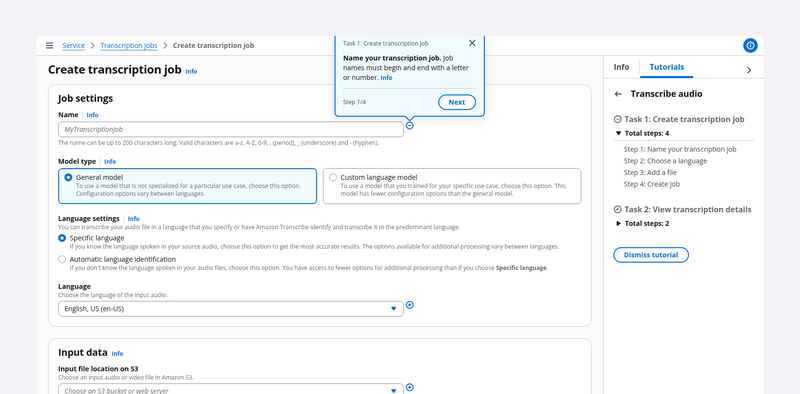Open the English, US language dropdown

coord(231,309)
